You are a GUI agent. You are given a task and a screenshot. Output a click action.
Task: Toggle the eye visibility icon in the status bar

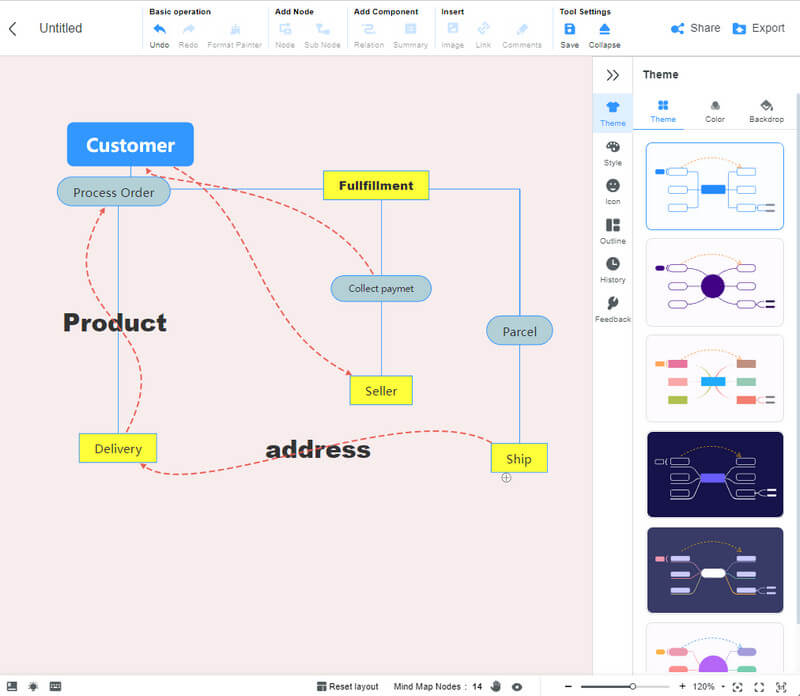517,686
